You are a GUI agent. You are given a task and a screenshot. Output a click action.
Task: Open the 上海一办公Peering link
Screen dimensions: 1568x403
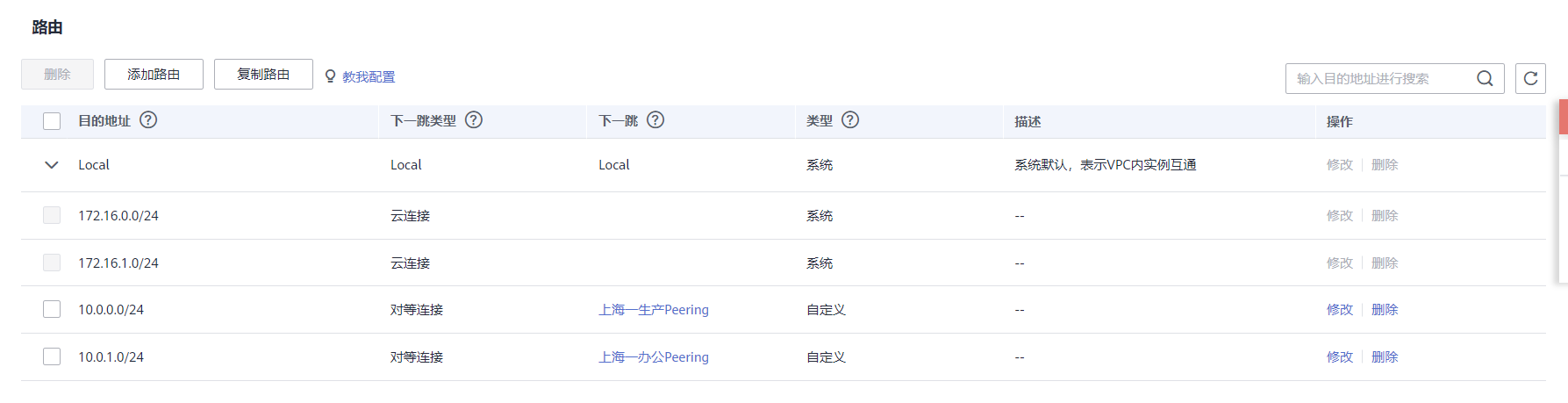tap(654, 357)
